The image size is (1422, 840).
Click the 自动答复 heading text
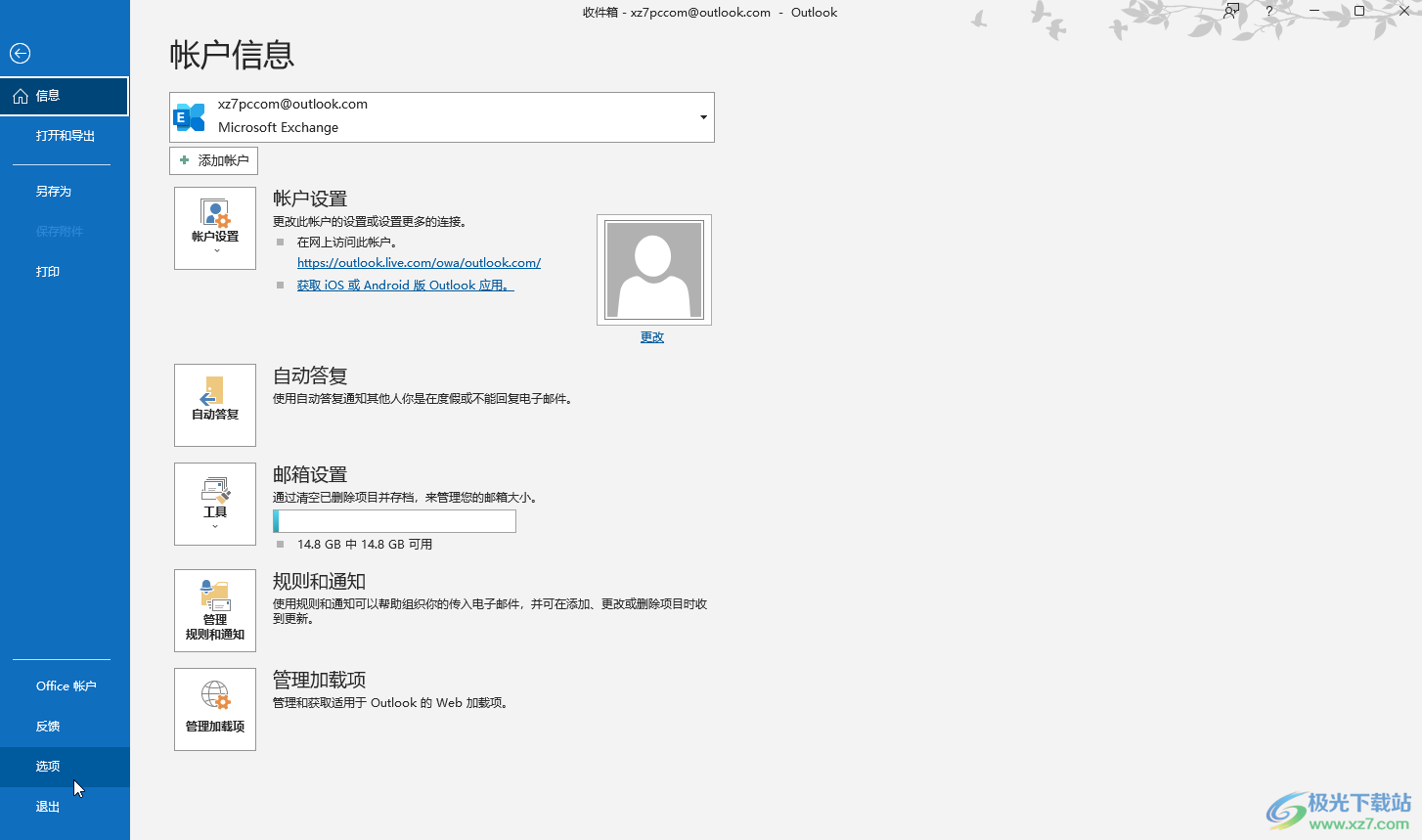[x=310, y=376]
